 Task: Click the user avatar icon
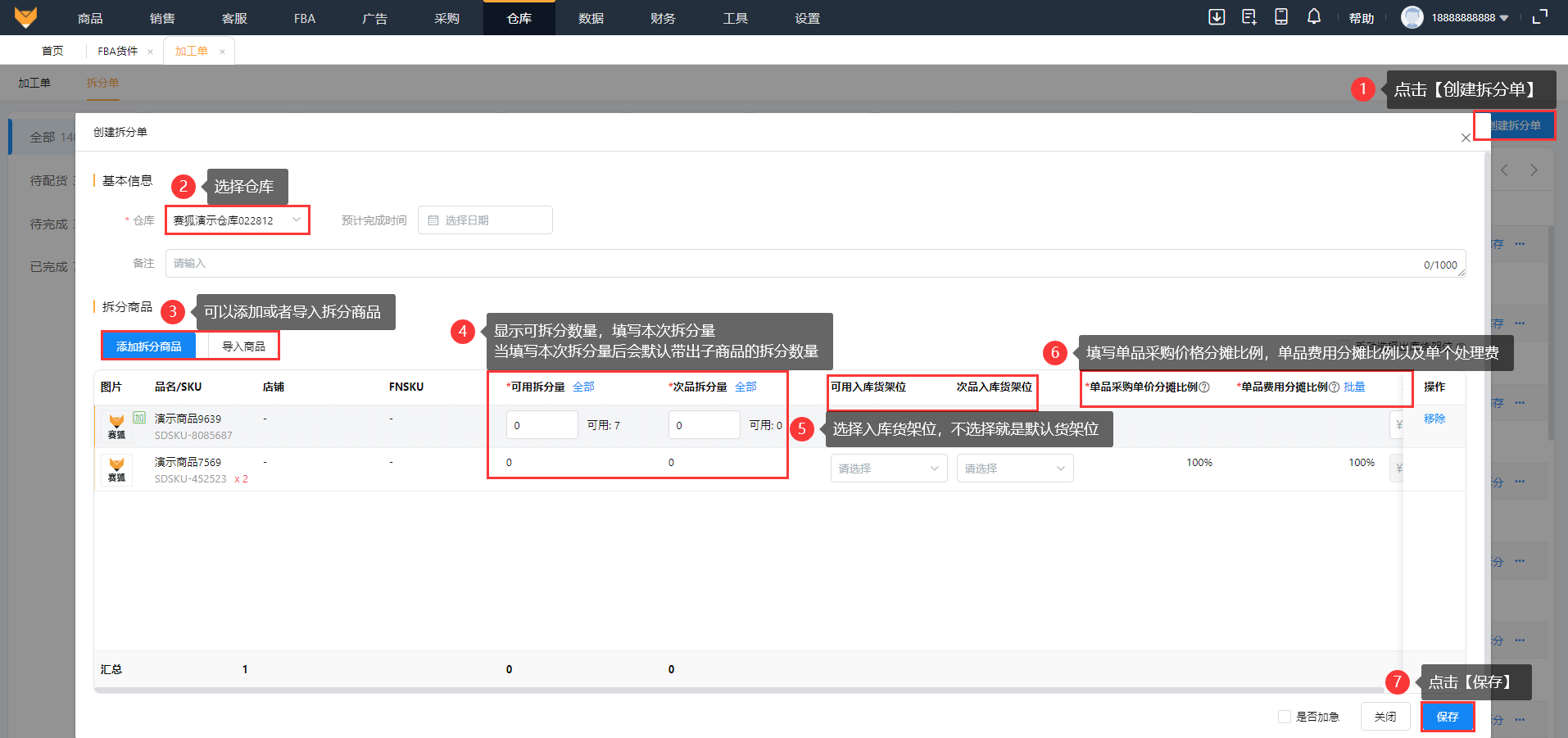1412,17
